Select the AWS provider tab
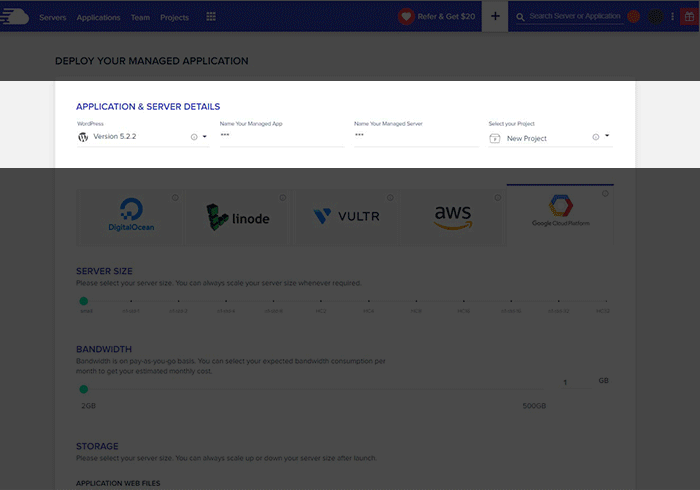700x490 pixels. coord(453,217)
